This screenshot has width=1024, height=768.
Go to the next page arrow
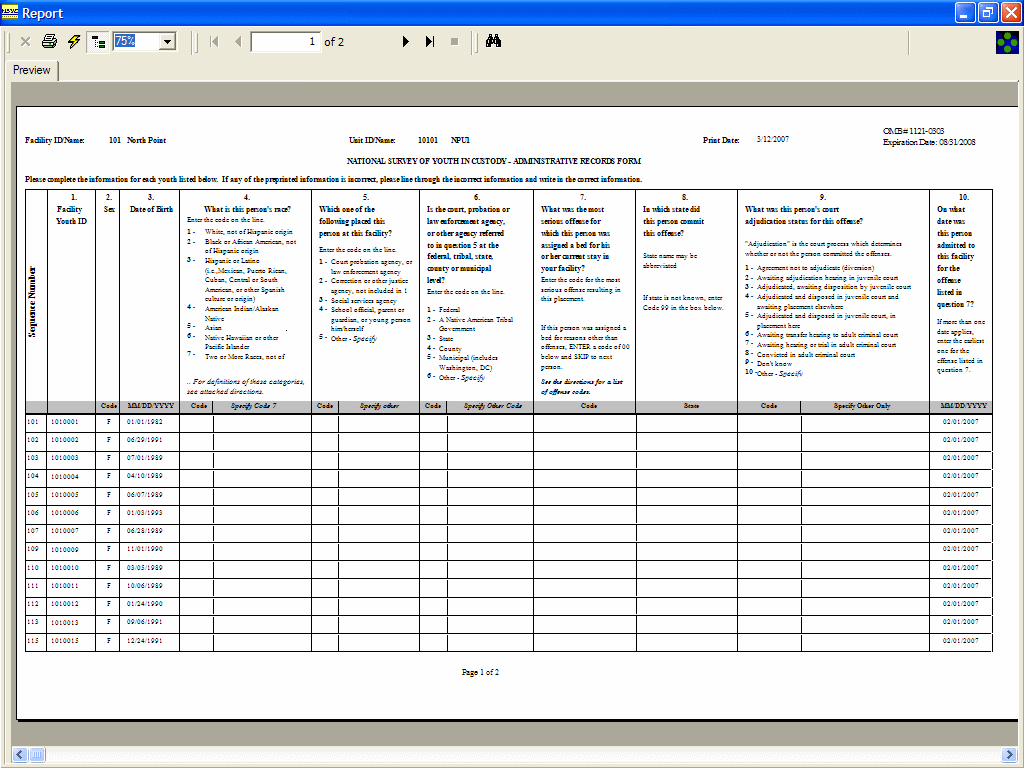click(x=406, y=42)
